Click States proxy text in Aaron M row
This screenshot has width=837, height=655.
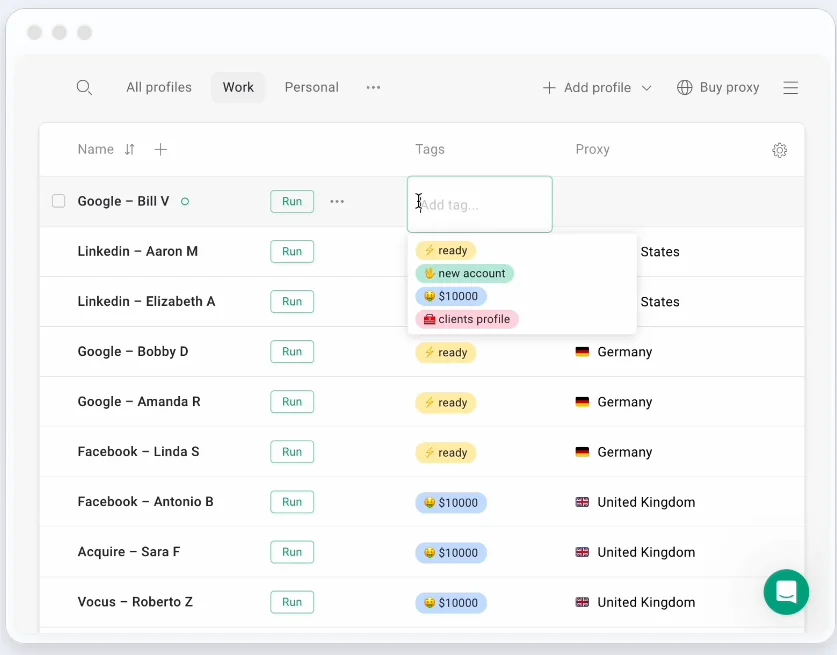pyautogui.click(x=660, y=252)
